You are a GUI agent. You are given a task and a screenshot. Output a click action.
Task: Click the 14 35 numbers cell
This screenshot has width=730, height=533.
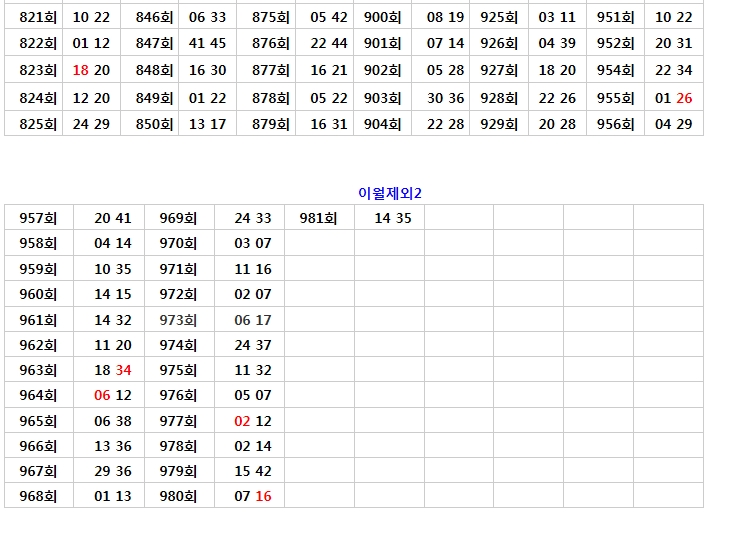(392, 218)
